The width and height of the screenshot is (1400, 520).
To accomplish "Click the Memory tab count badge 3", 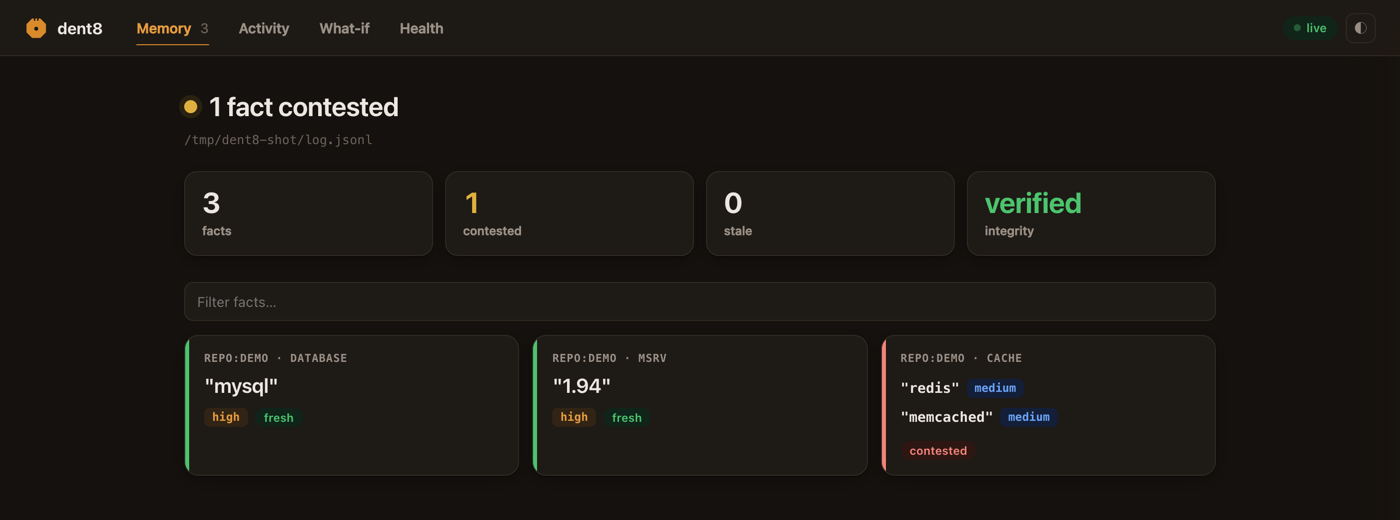I will tap(204, 28).
